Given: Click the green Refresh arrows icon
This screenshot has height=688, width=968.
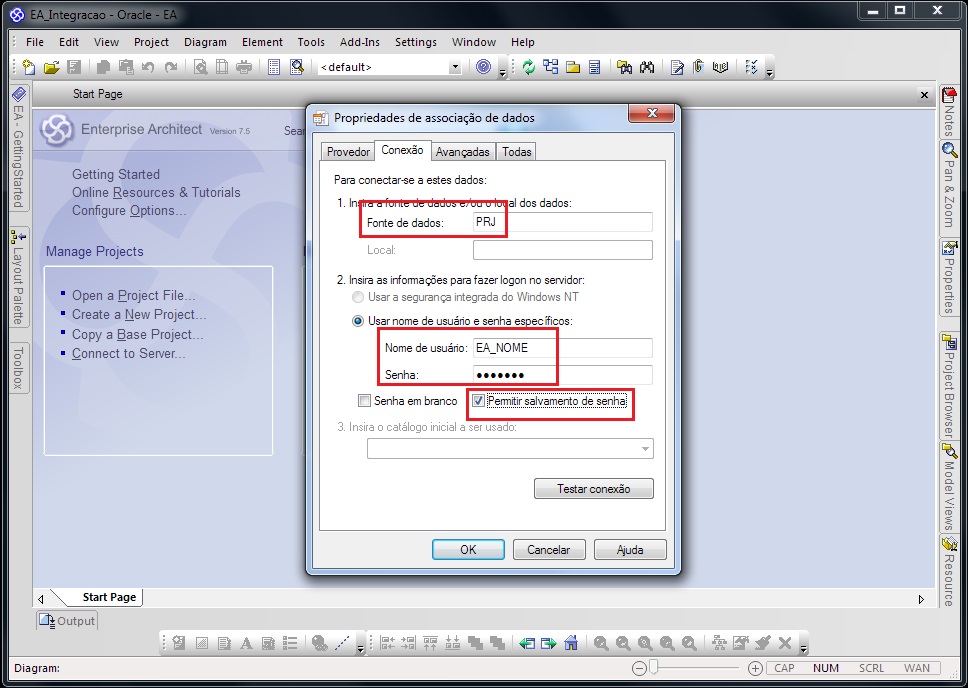Looking at the screenshot, I should click(528, 67).
